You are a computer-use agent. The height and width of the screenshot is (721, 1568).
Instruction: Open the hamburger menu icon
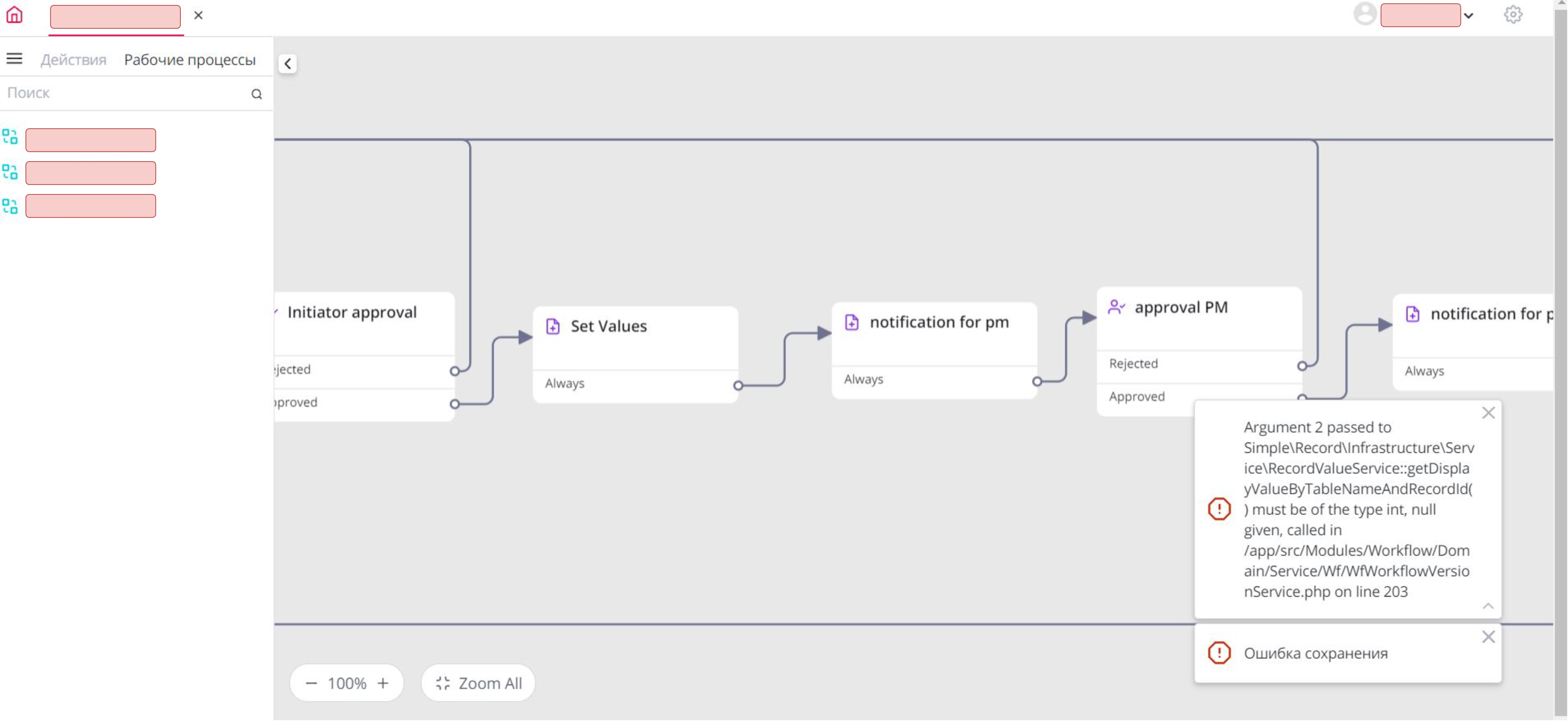(14, 58)
